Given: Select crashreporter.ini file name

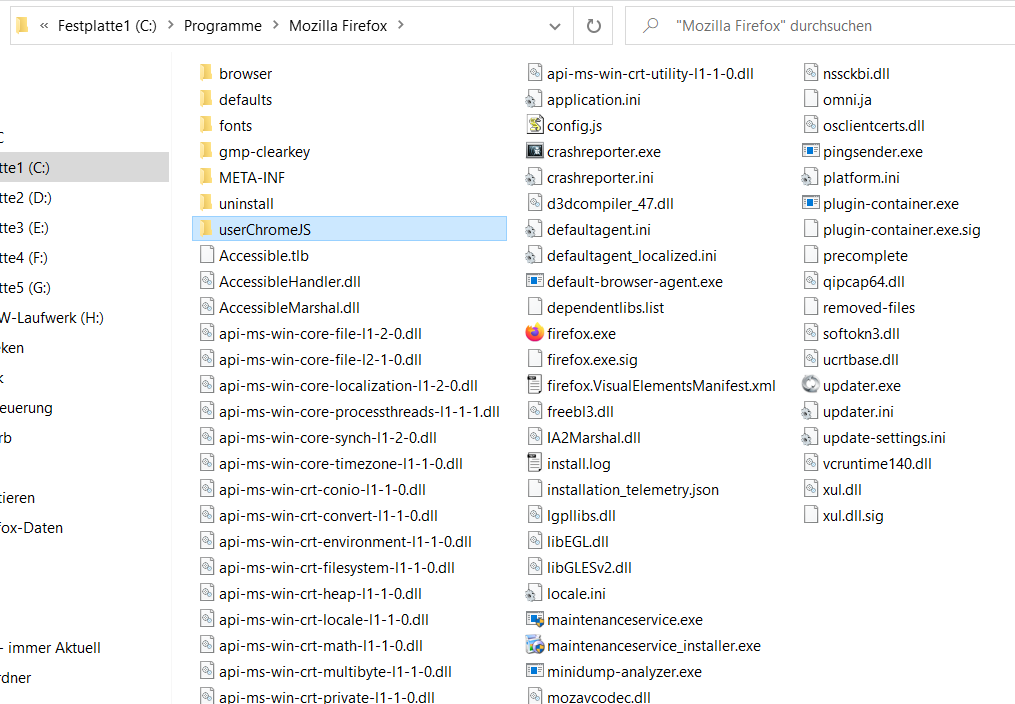Looking at the screenshot, I should [600, 177].
